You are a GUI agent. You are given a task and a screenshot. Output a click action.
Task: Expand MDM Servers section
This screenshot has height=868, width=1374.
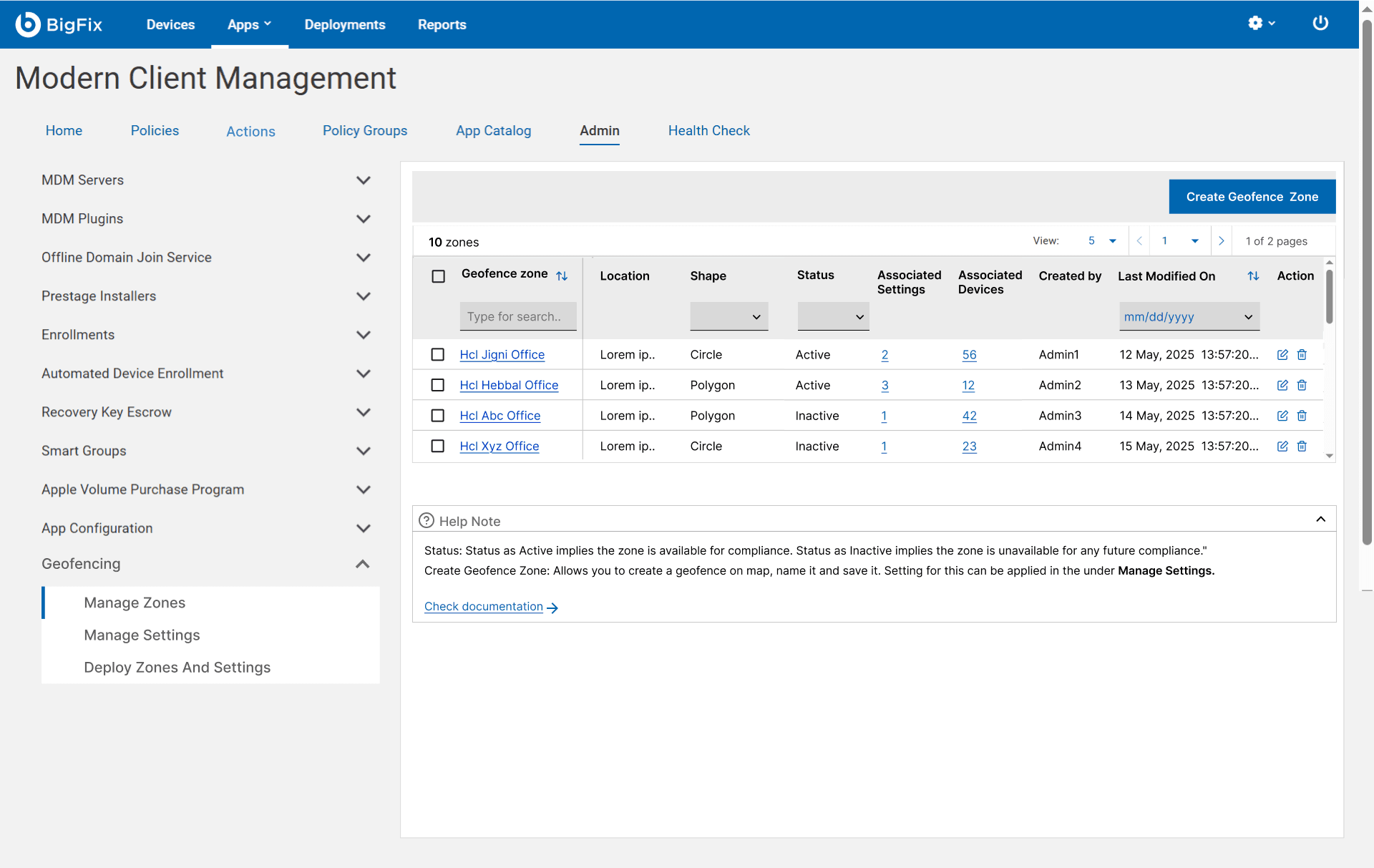pos(364,180)
